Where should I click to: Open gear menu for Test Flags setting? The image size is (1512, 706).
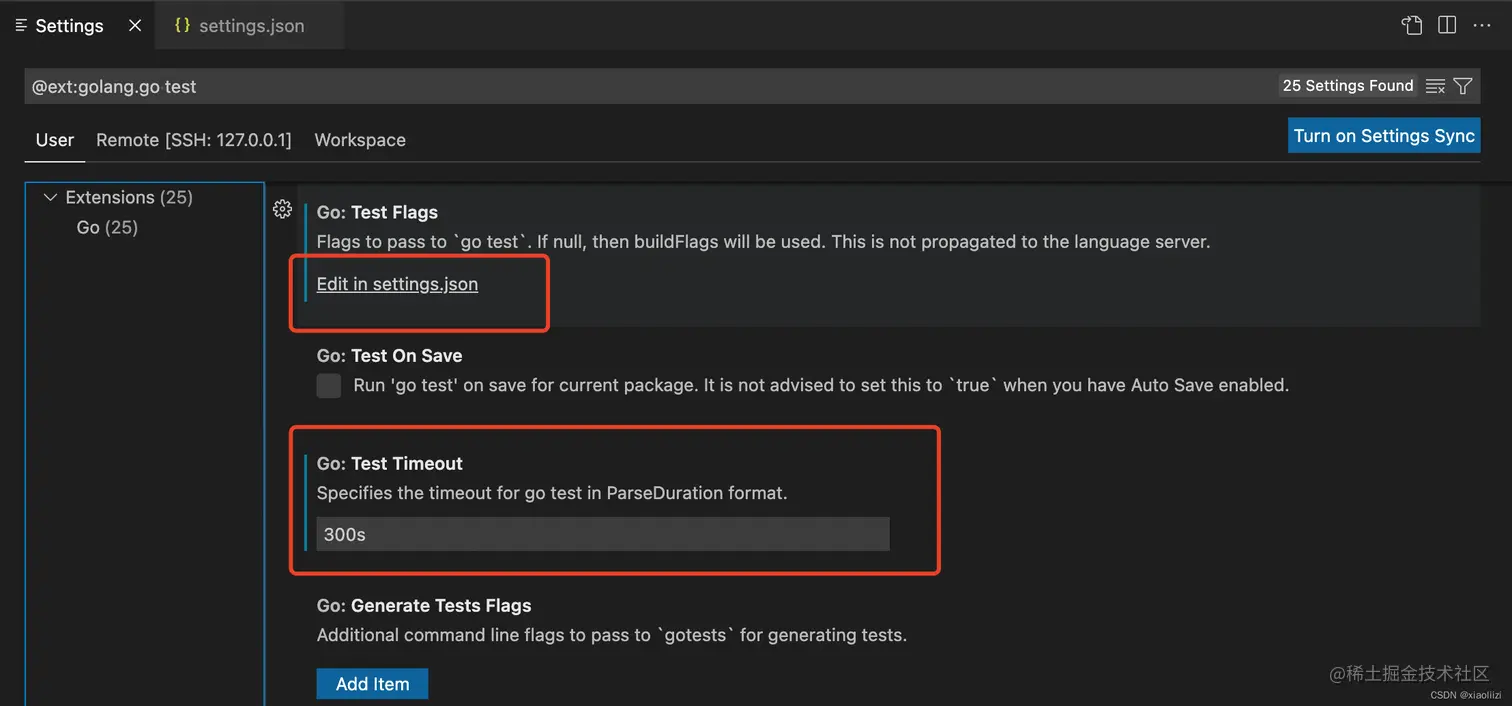282,209
